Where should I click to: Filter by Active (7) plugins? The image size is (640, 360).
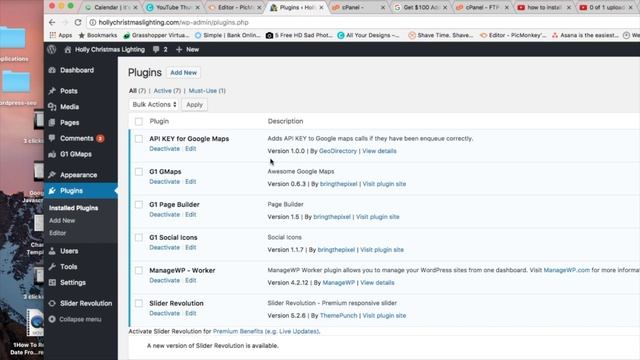click(167, 91)
